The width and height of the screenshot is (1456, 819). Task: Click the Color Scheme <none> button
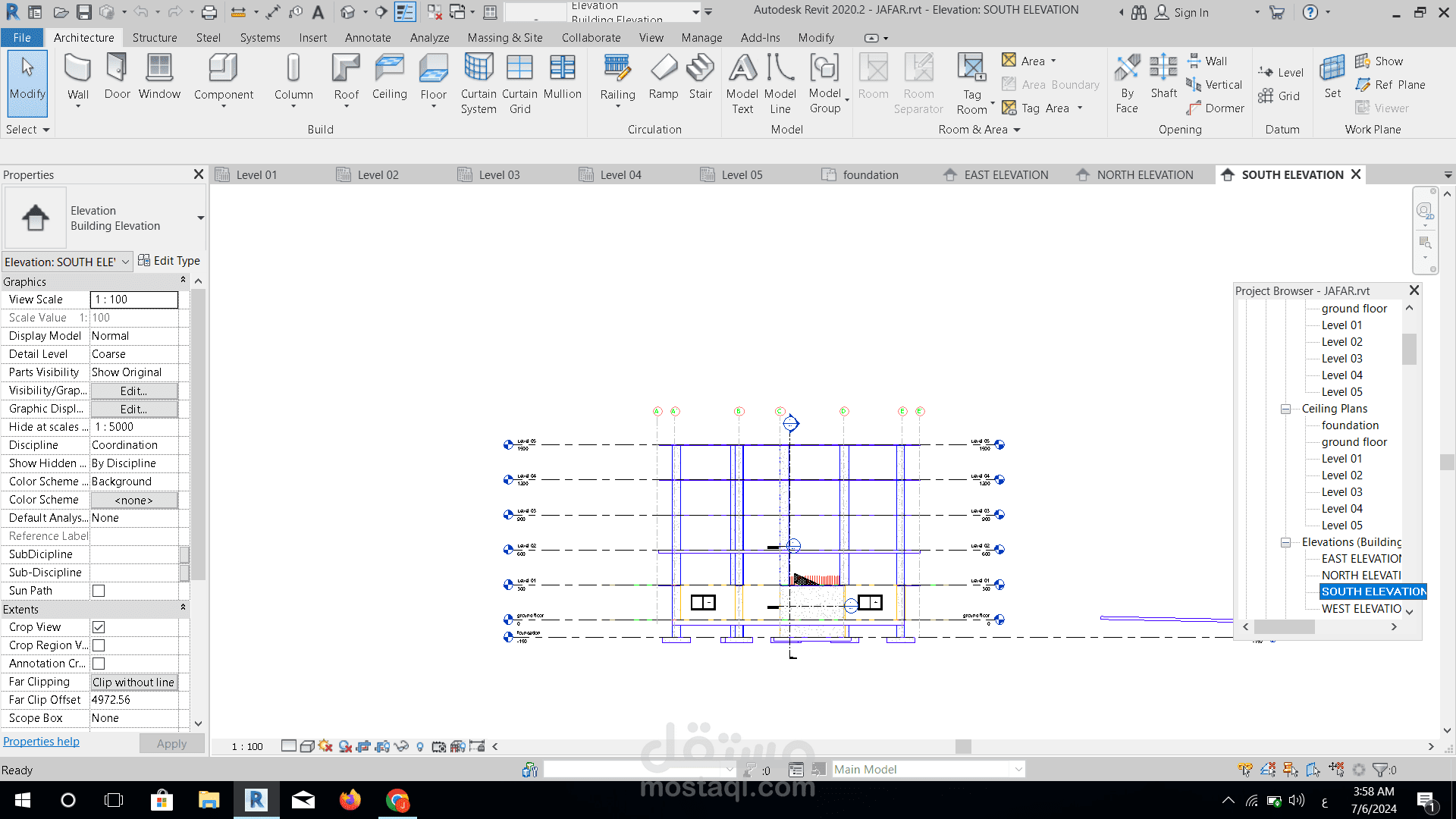coord(134,500)
